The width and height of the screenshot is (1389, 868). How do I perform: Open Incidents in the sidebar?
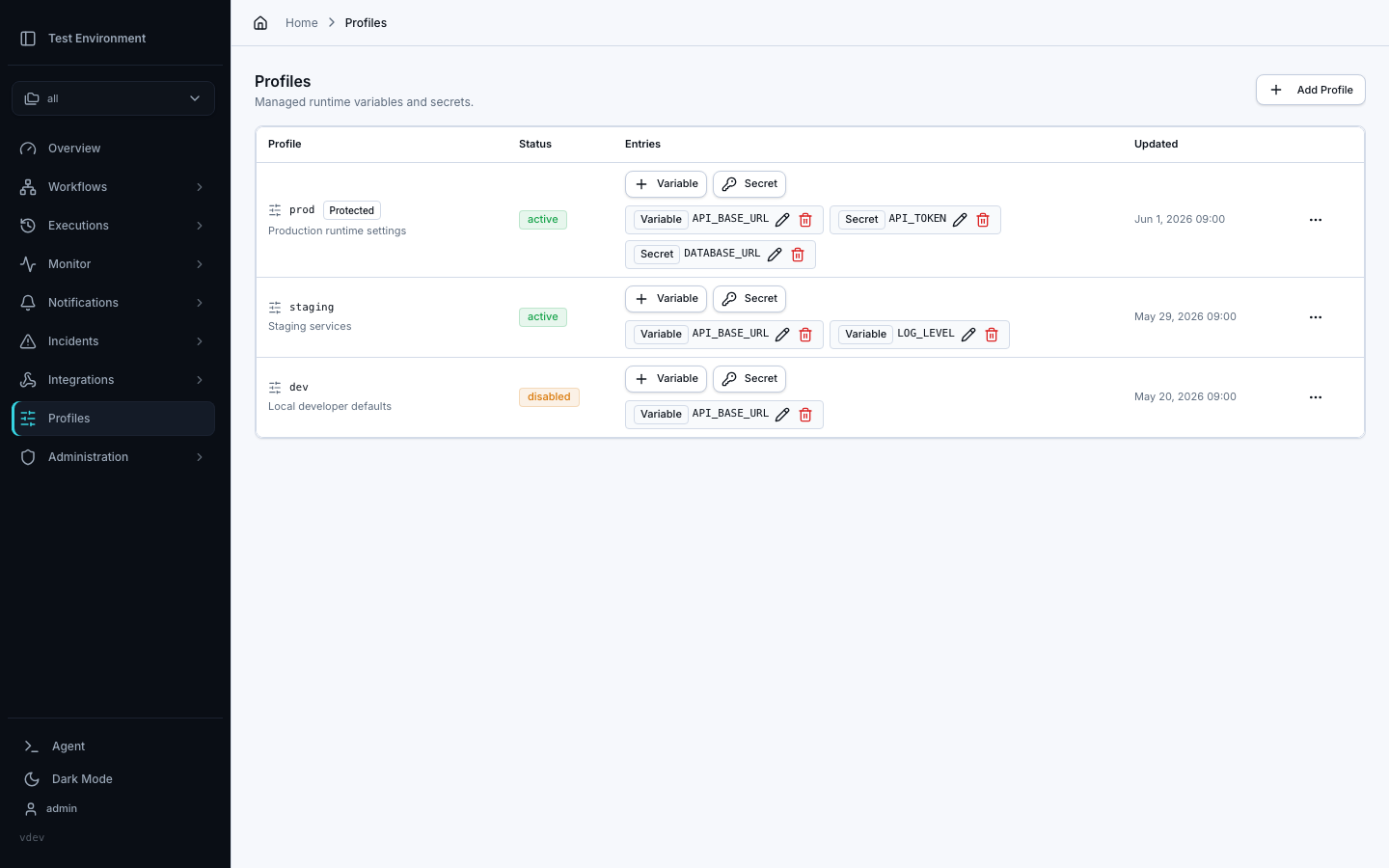tap(113, 341)
